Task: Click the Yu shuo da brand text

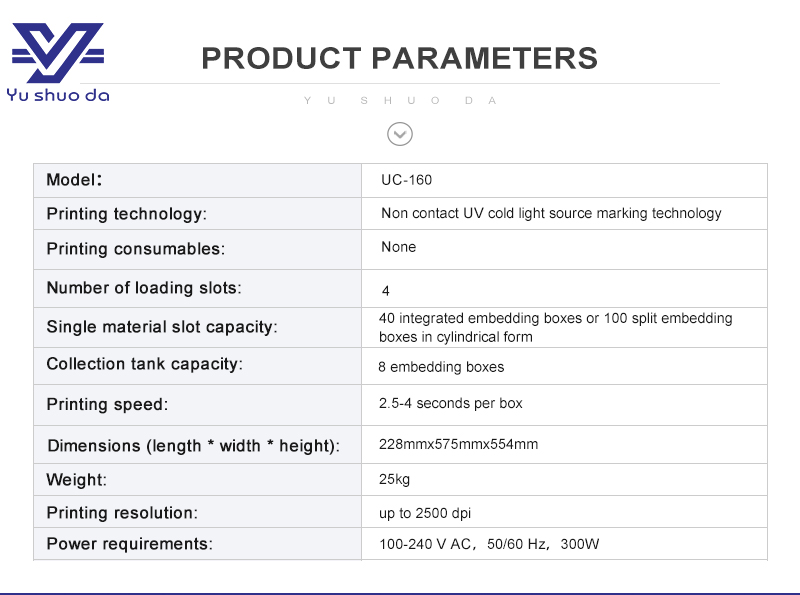Action: click(x=58, y=96)
